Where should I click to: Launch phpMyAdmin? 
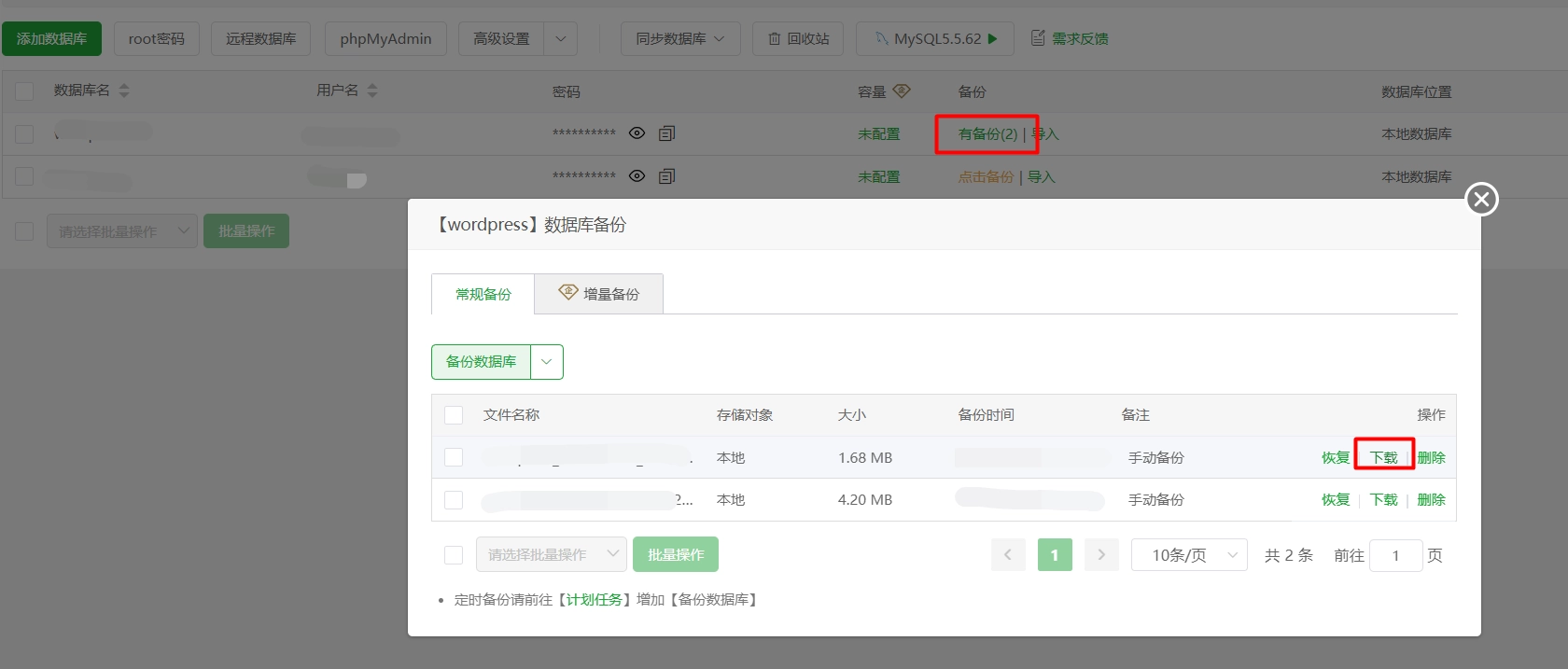(x=385, y=38)
